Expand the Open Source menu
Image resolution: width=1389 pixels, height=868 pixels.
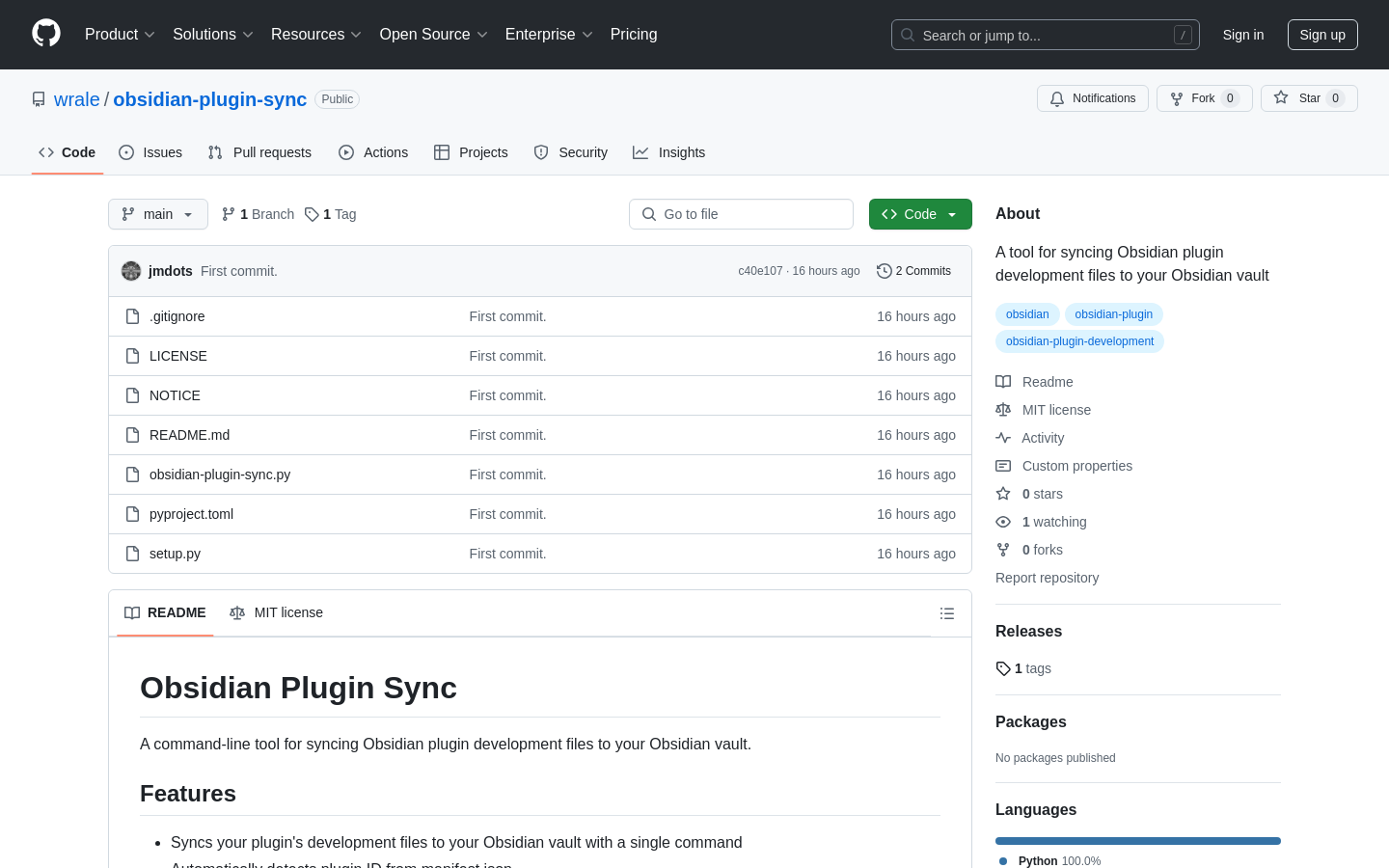[x=434, y=35]
